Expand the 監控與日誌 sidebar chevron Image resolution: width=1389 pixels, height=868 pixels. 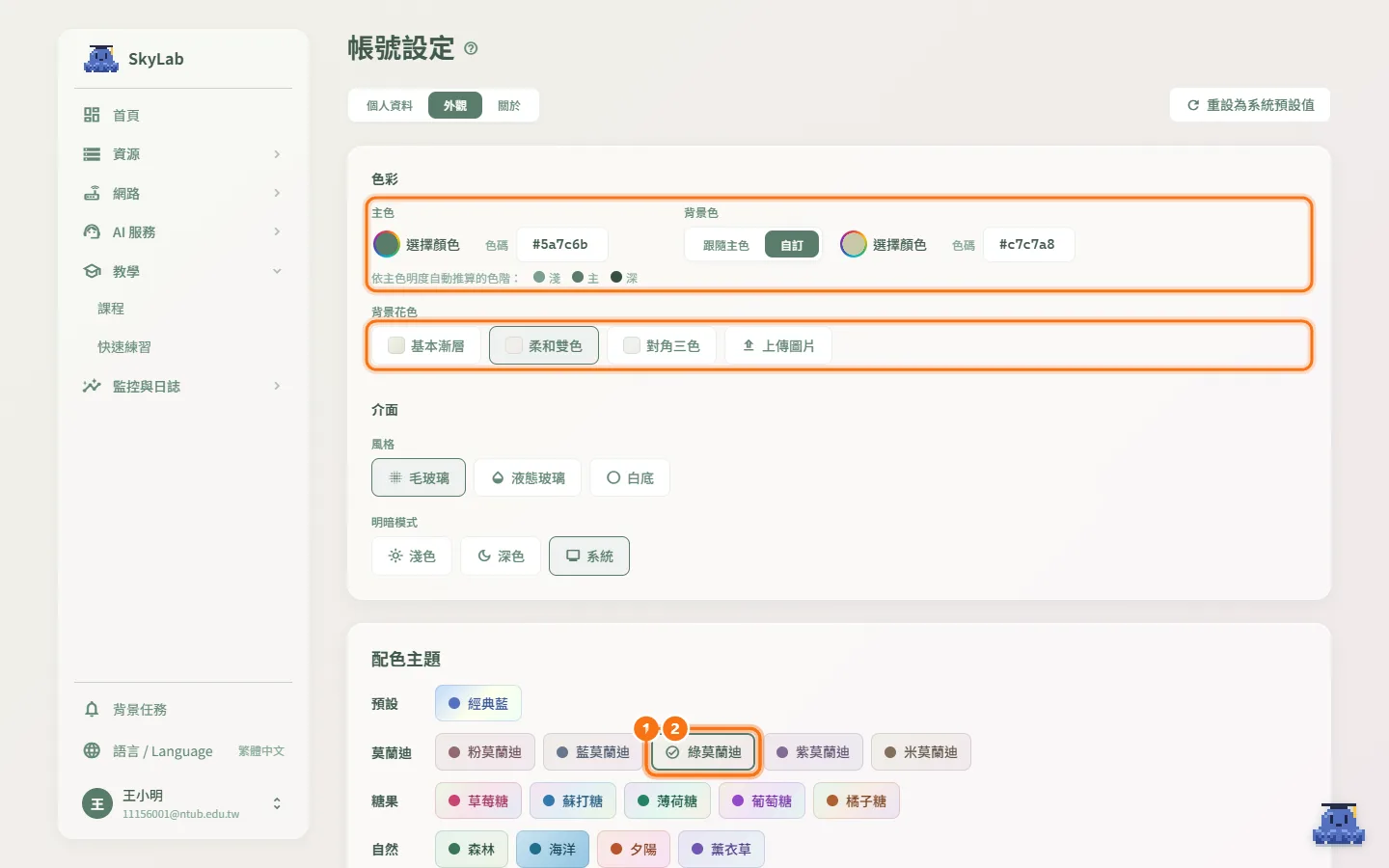[x=277, y=386]
